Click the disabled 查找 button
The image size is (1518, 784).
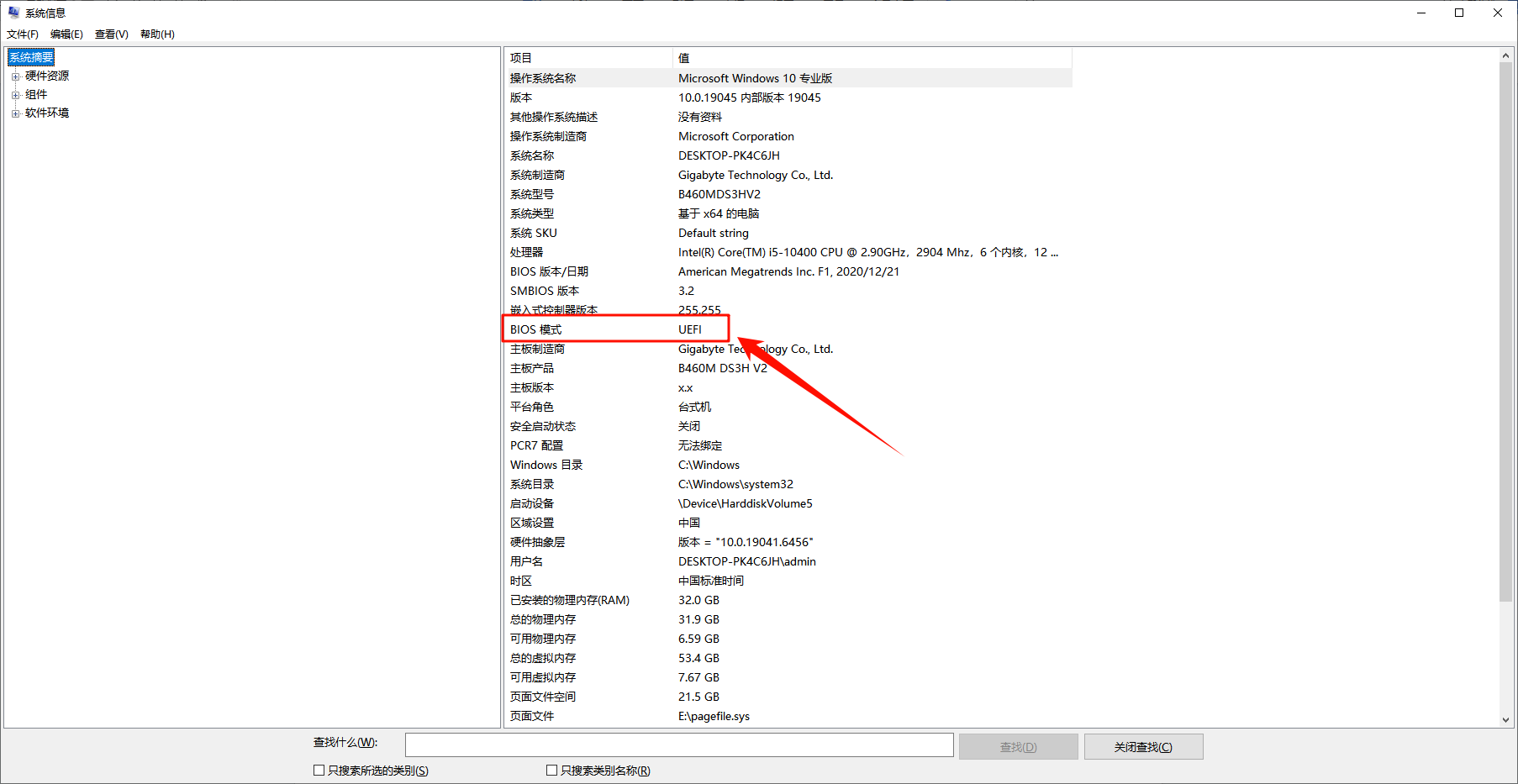coord(1018,746)
